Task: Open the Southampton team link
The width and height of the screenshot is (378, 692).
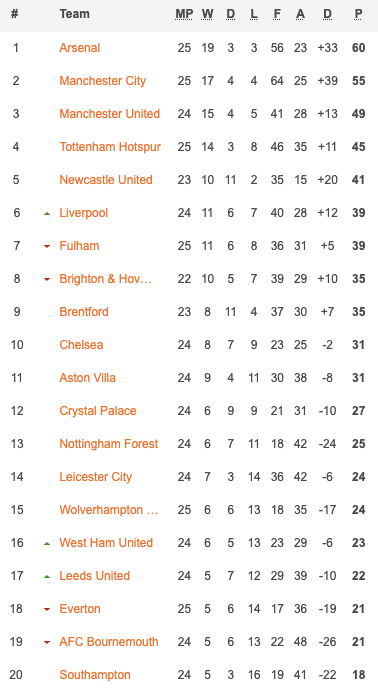Action: click(x=95, y=675)
